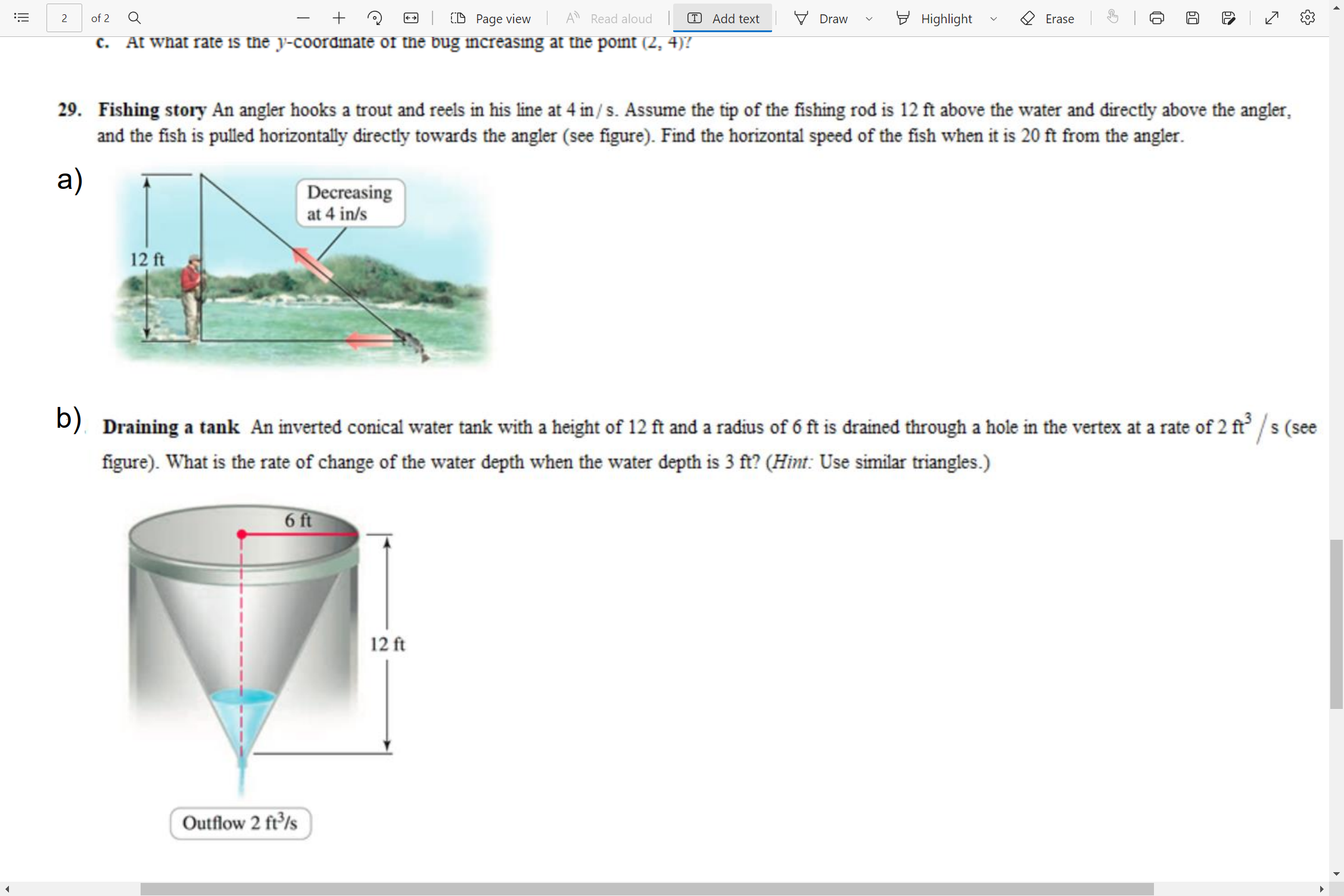Open Save As for the document
The width and height of the screenshot is (1344, 896).
pos(1229,18)
